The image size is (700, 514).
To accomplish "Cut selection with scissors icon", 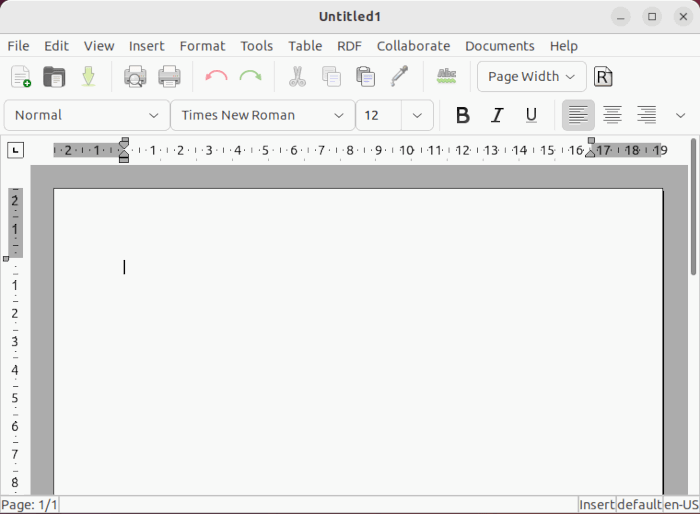I will [x=297, y=76].
